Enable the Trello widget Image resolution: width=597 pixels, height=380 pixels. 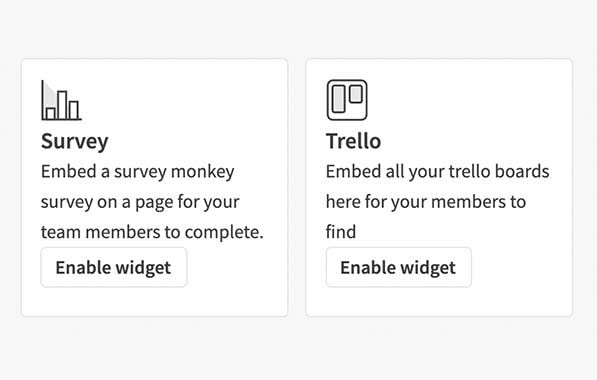[x=399, y=267]
